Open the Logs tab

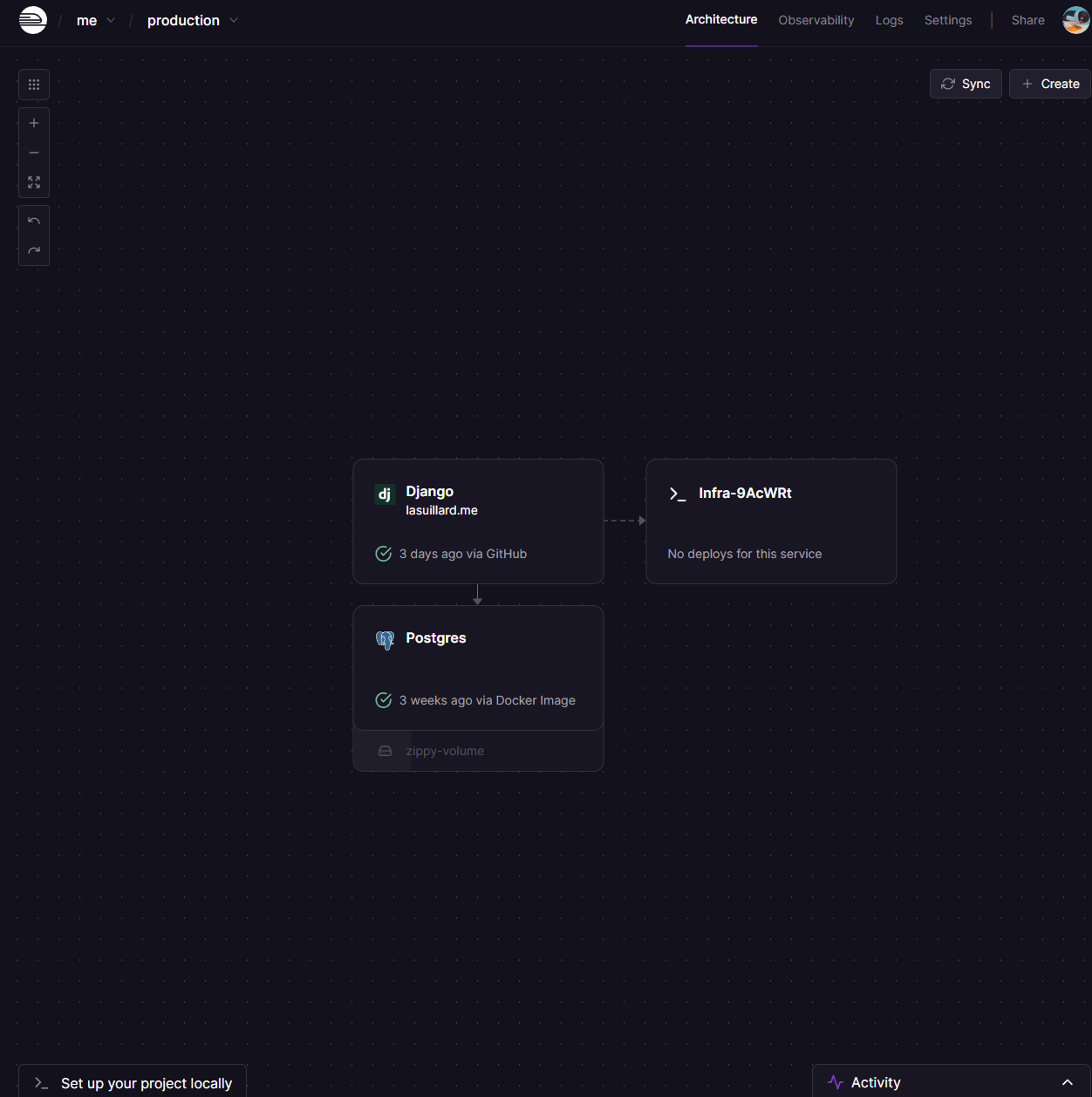tap(889, 20)
